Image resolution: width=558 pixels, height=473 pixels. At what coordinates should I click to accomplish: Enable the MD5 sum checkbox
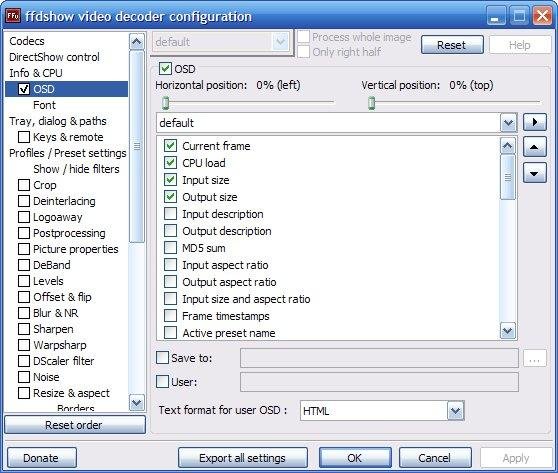(x=170, y=248)
